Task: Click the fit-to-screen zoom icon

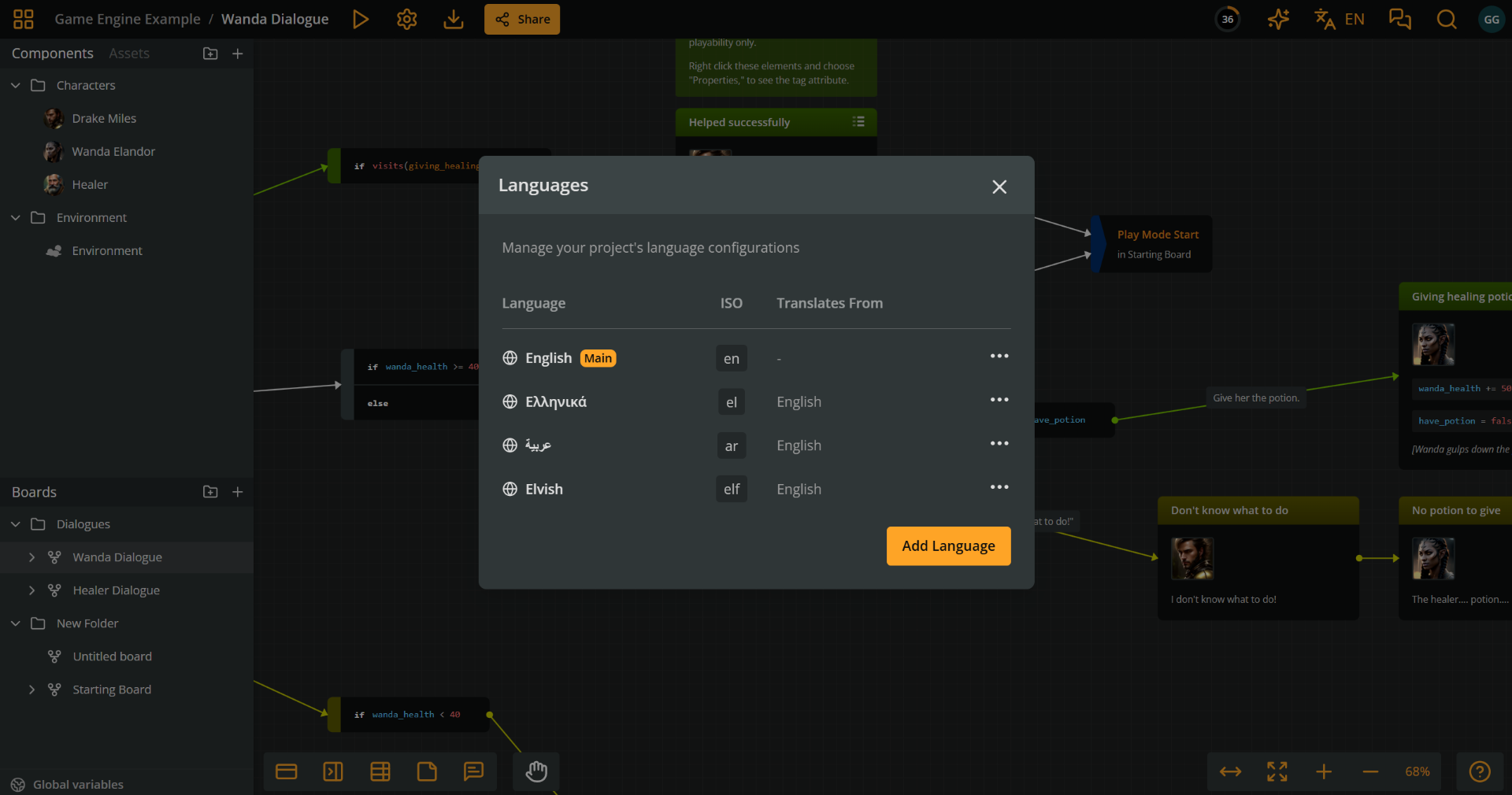Action: pos(1277,772)
